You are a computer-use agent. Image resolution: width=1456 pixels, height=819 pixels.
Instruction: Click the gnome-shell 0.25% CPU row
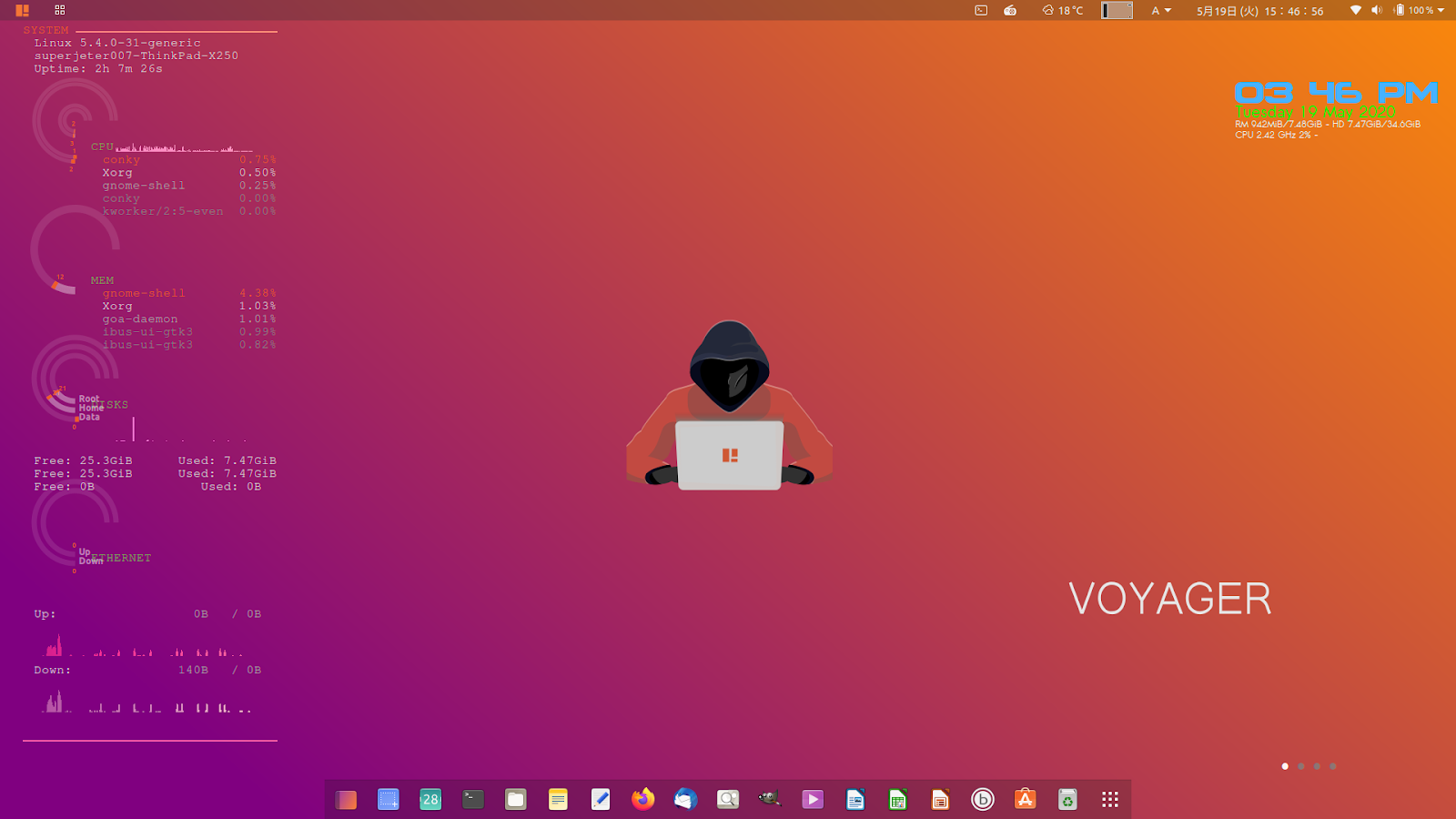189,185
